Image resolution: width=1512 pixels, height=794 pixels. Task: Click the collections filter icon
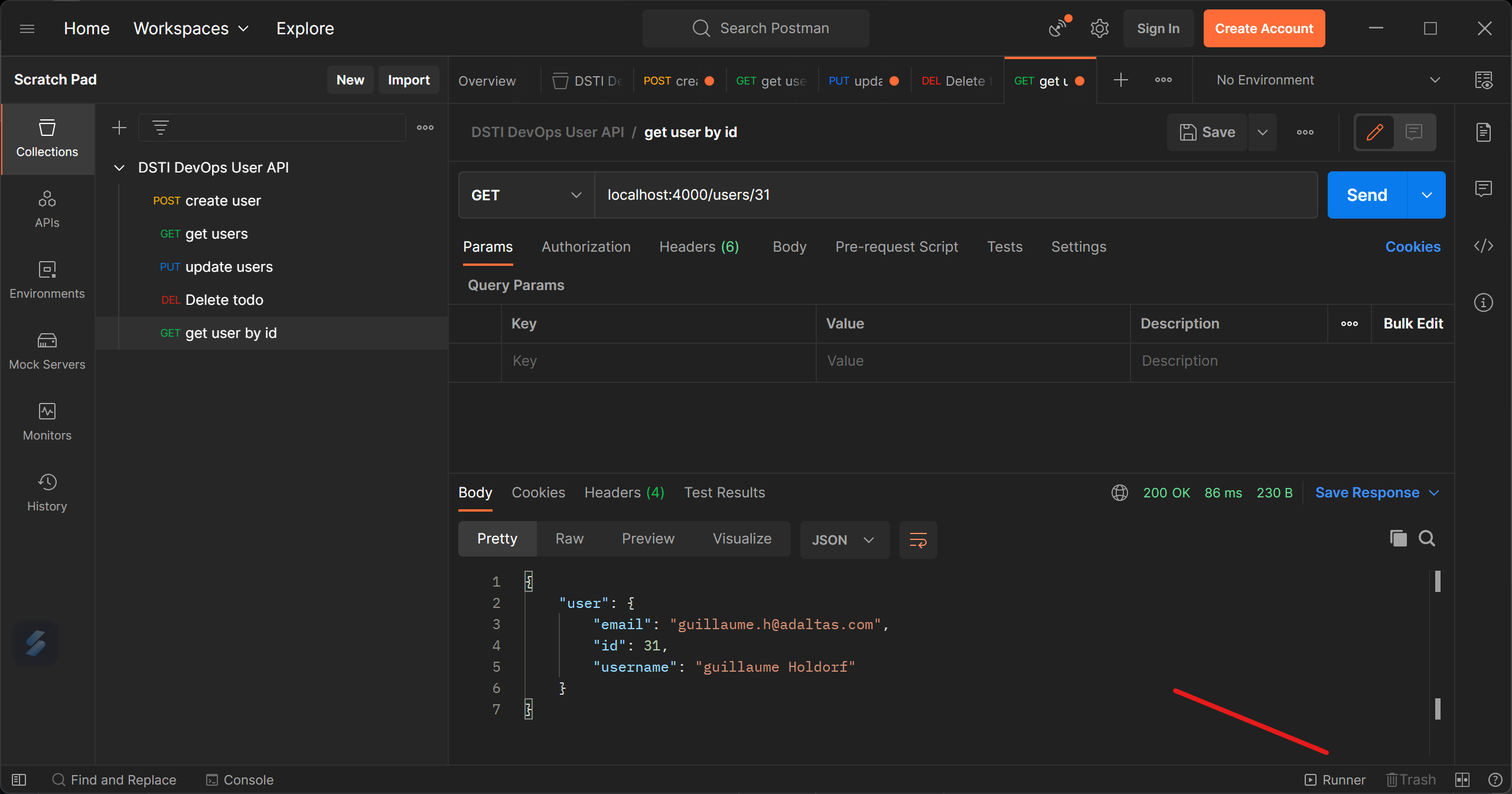point(161,128)
